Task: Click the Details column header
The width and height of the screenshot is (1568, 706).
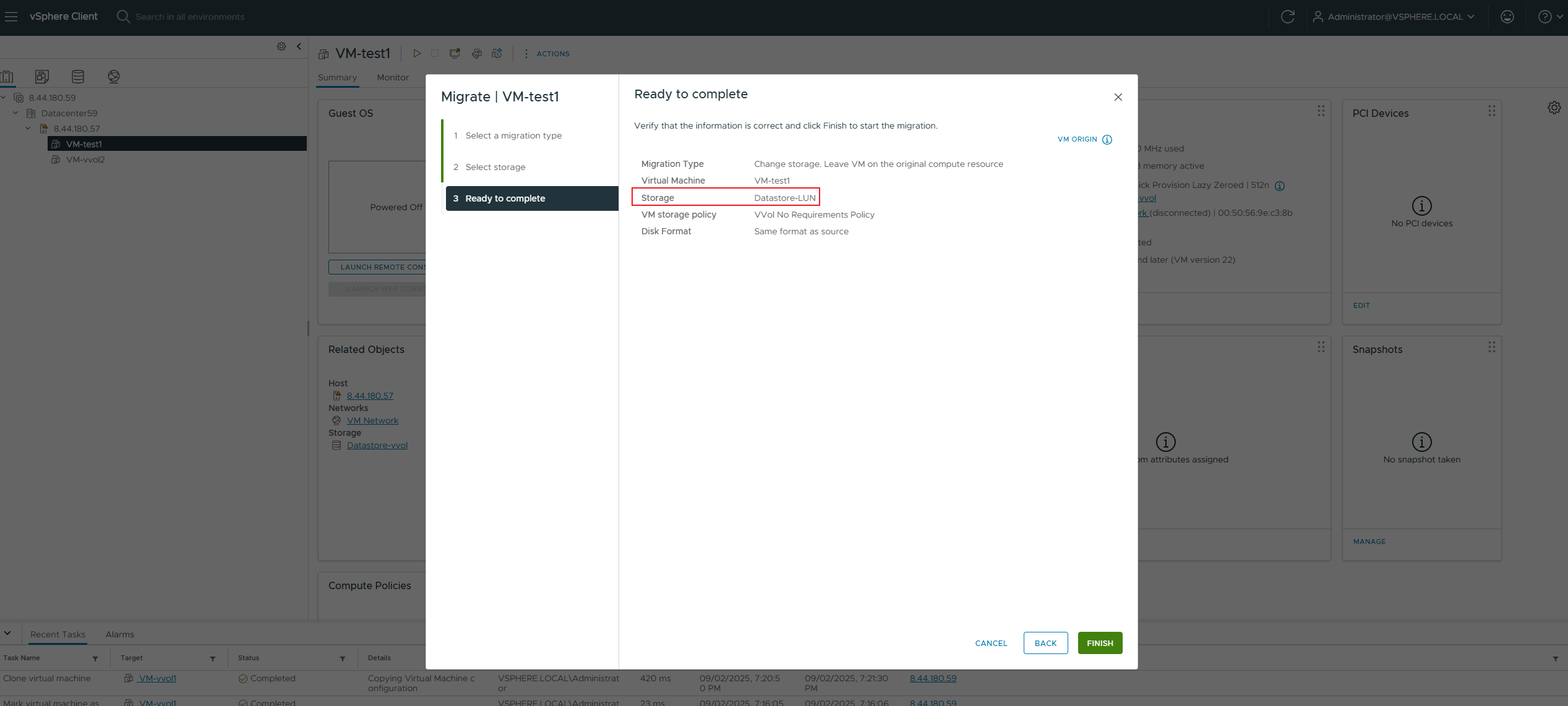Action: (379, 658)
